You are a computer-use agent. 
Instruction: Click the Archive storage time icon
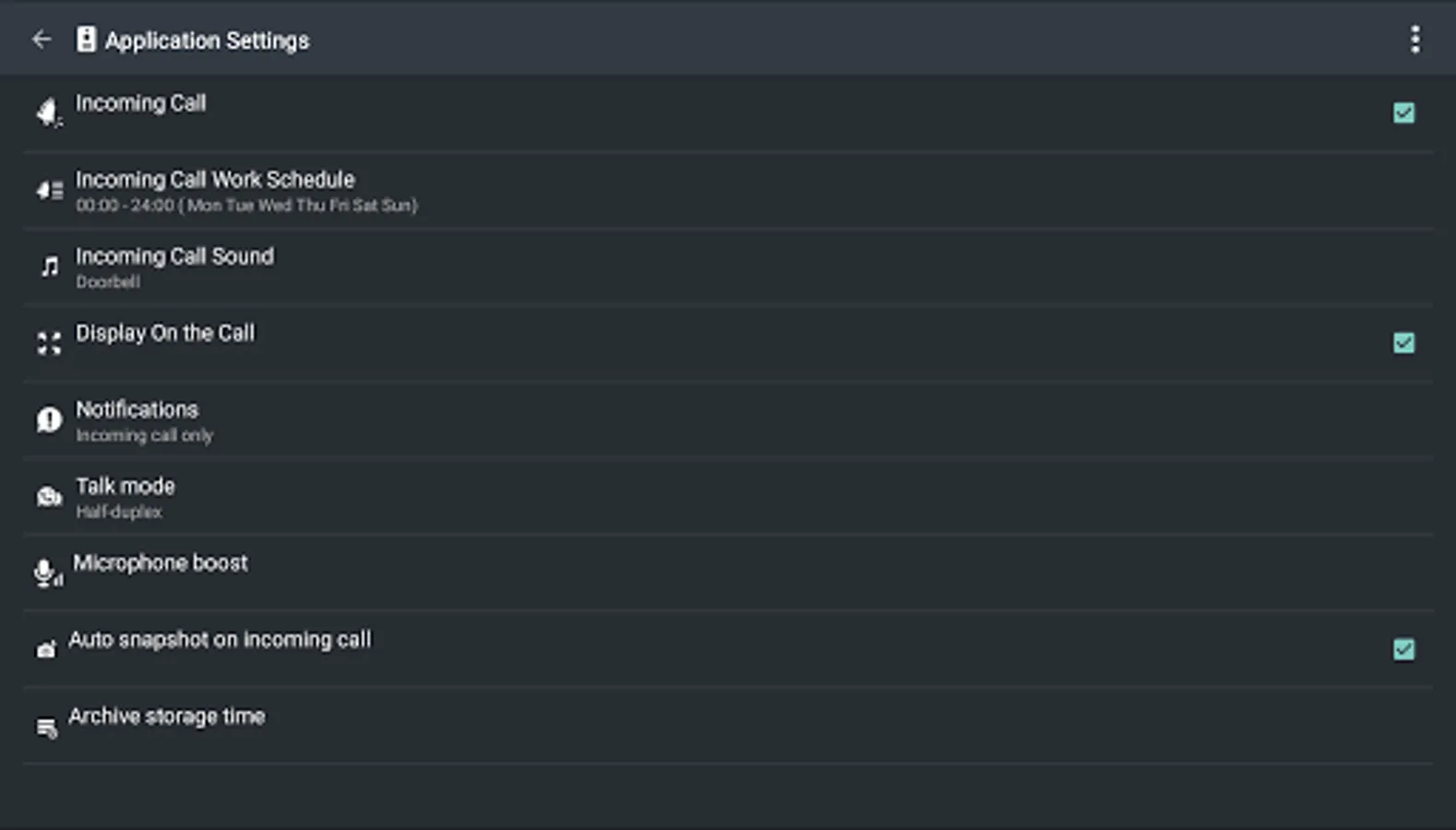[x=46, y=728]
